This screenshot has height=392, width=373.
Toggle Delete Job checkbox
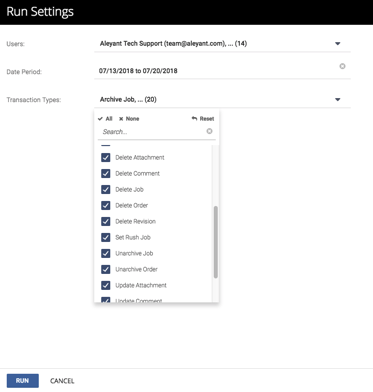pos(106,189)
